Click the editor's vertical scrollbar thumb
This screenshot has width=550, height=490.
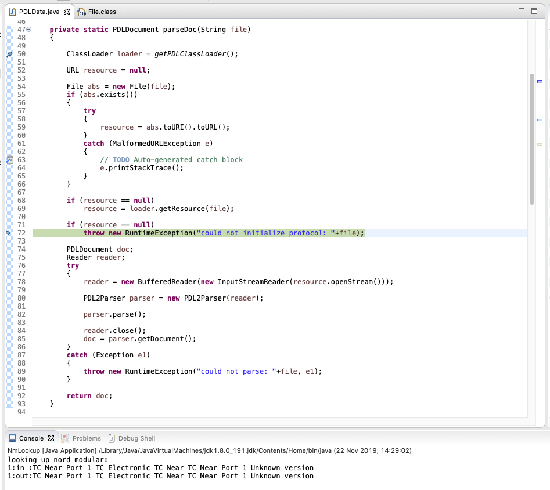[x=532, y=139]
